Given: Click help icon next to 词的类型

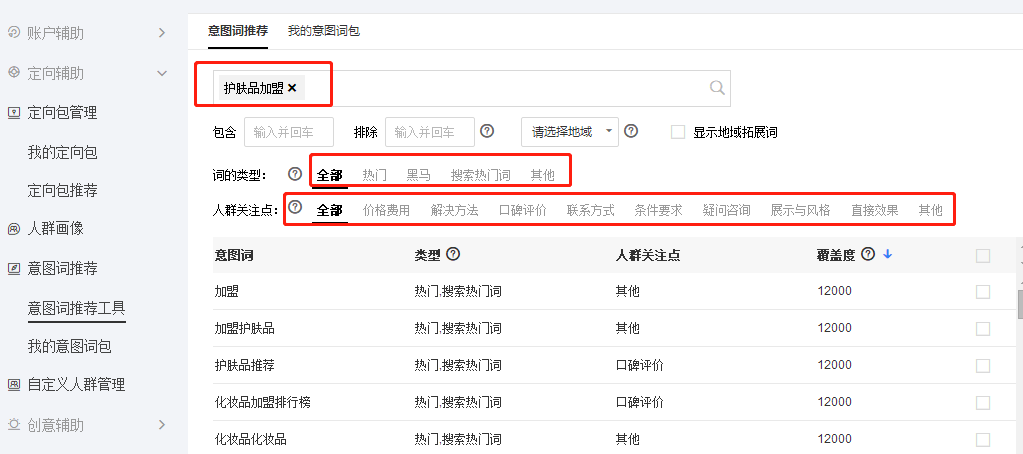Looking at the screenshot, I should click(x=295, y=174).
